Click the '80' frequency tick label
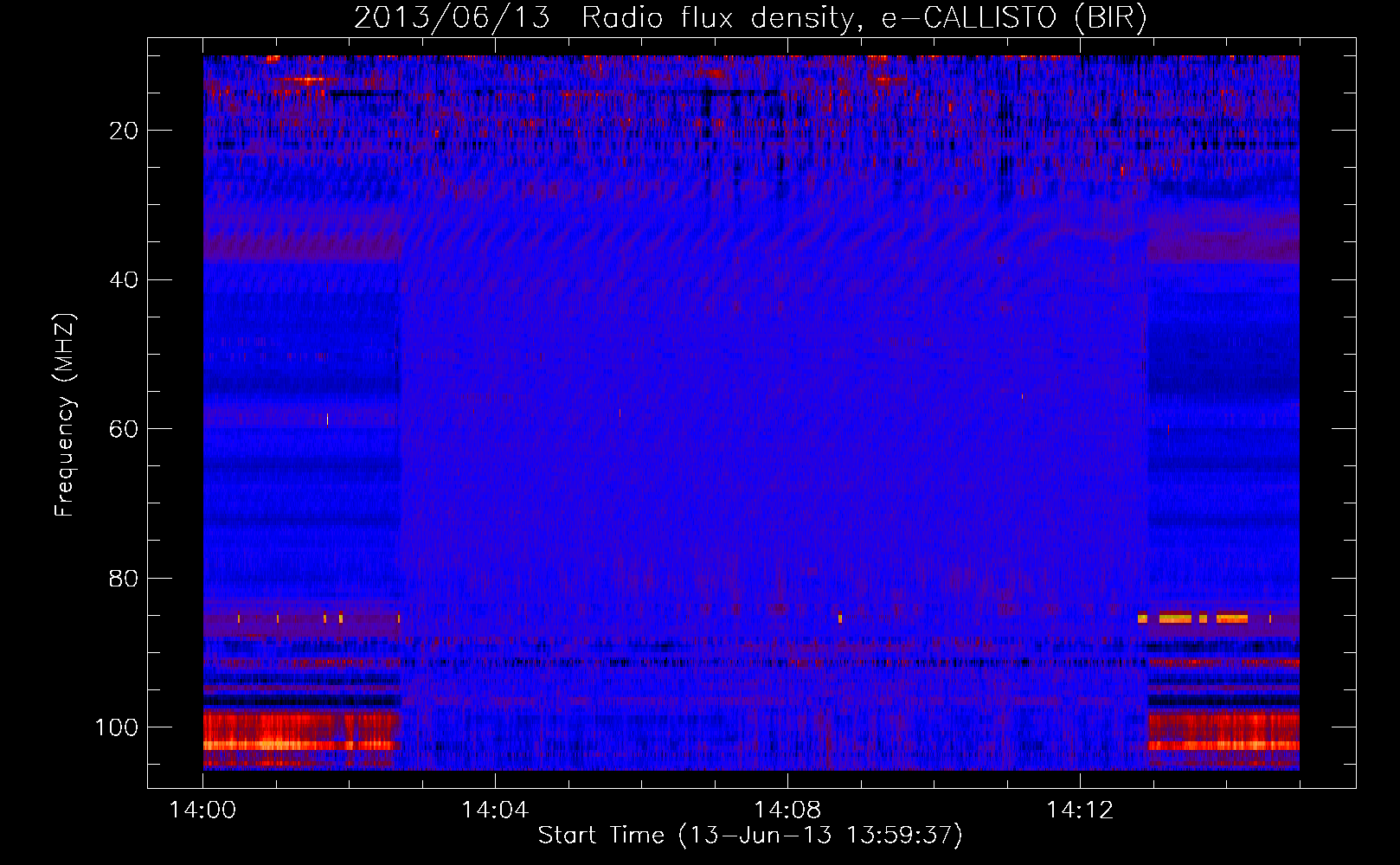 coord(124,578)
